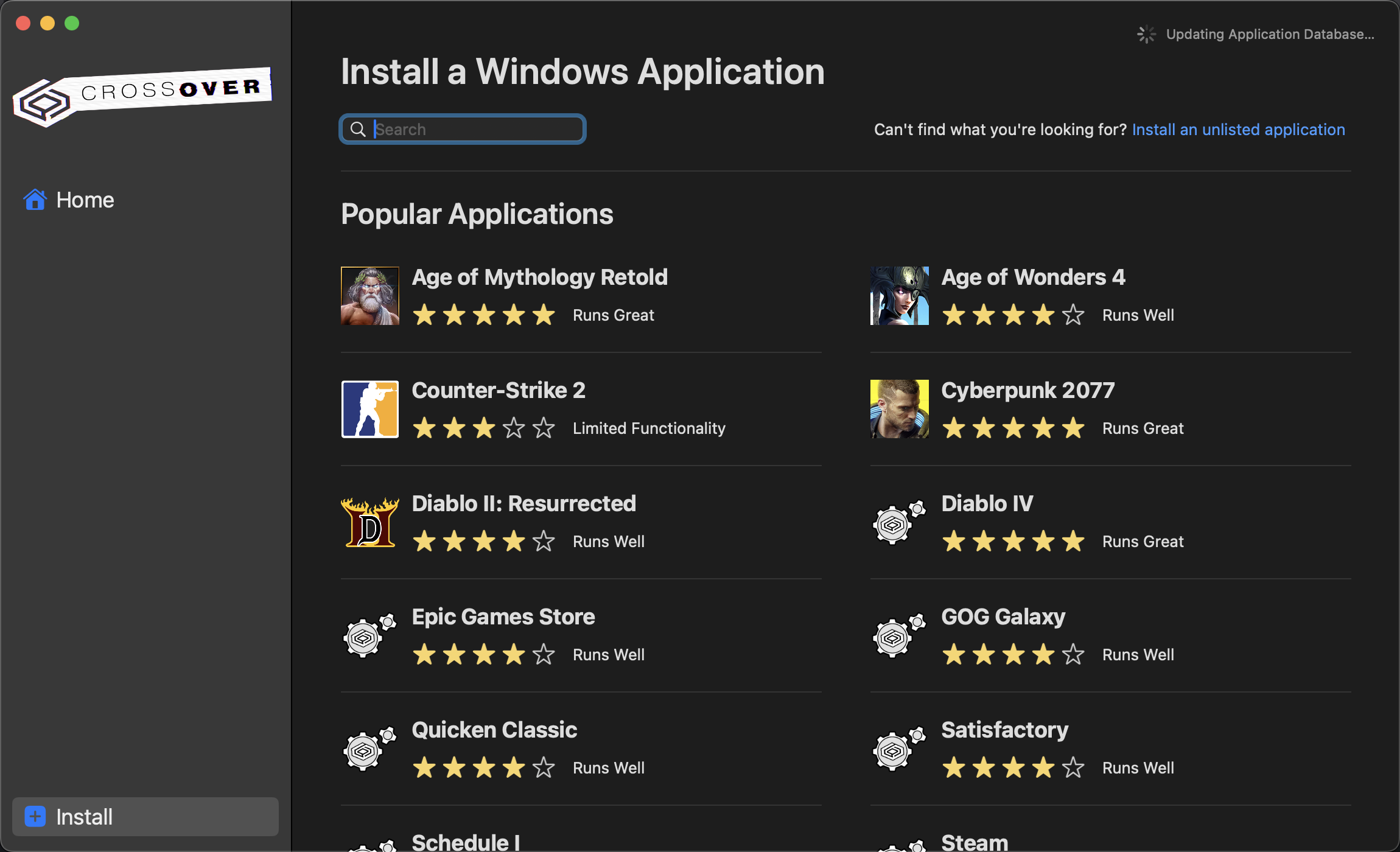Click the CrossOver logo in sidebar
Screen dimensions: 1400x852
pyautogui.click(x=142, y=96)
